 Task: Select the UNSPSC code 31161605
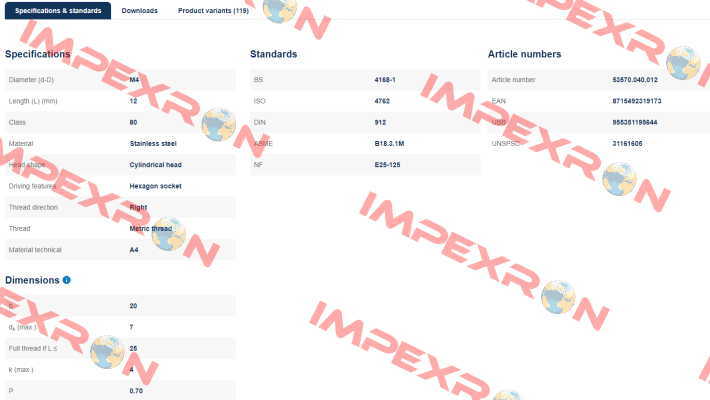point(627,144)
